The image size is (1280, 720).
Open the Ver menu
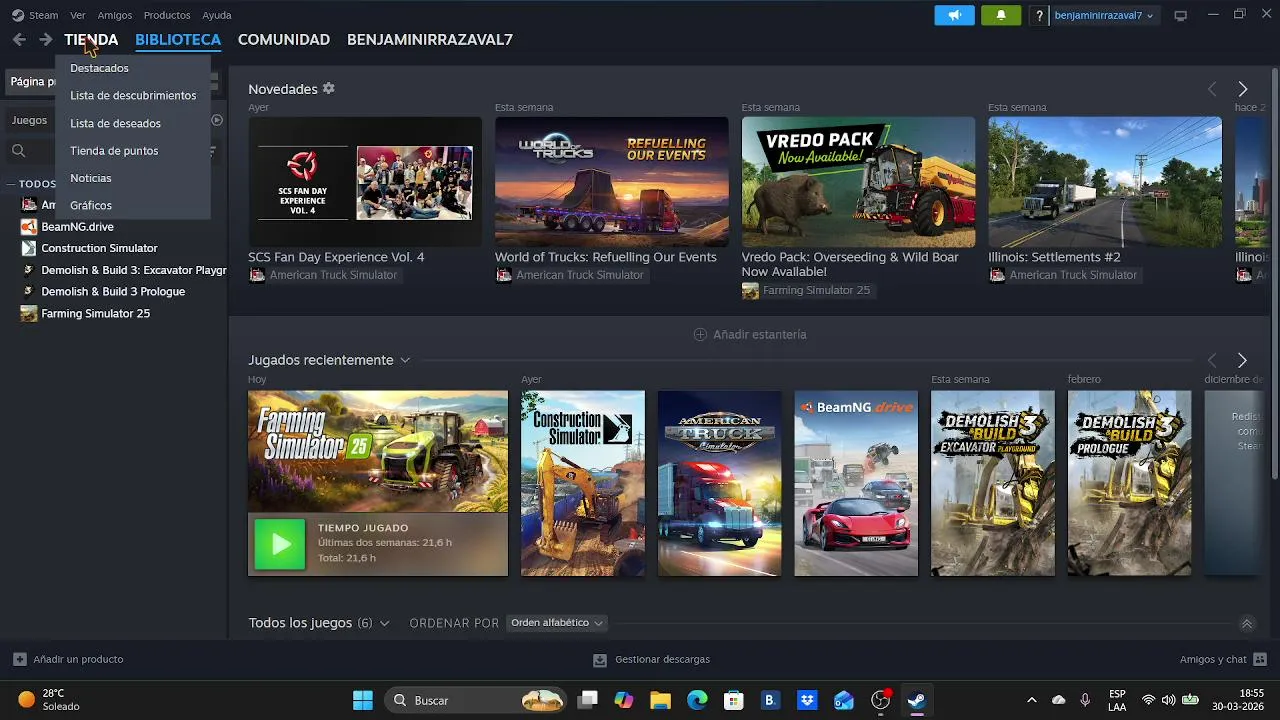(77, 15)
